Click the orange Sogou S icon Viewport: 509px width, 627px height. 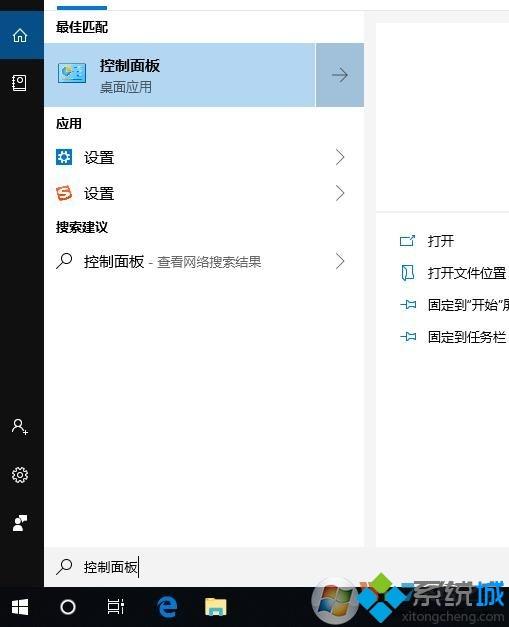[64, 193]
